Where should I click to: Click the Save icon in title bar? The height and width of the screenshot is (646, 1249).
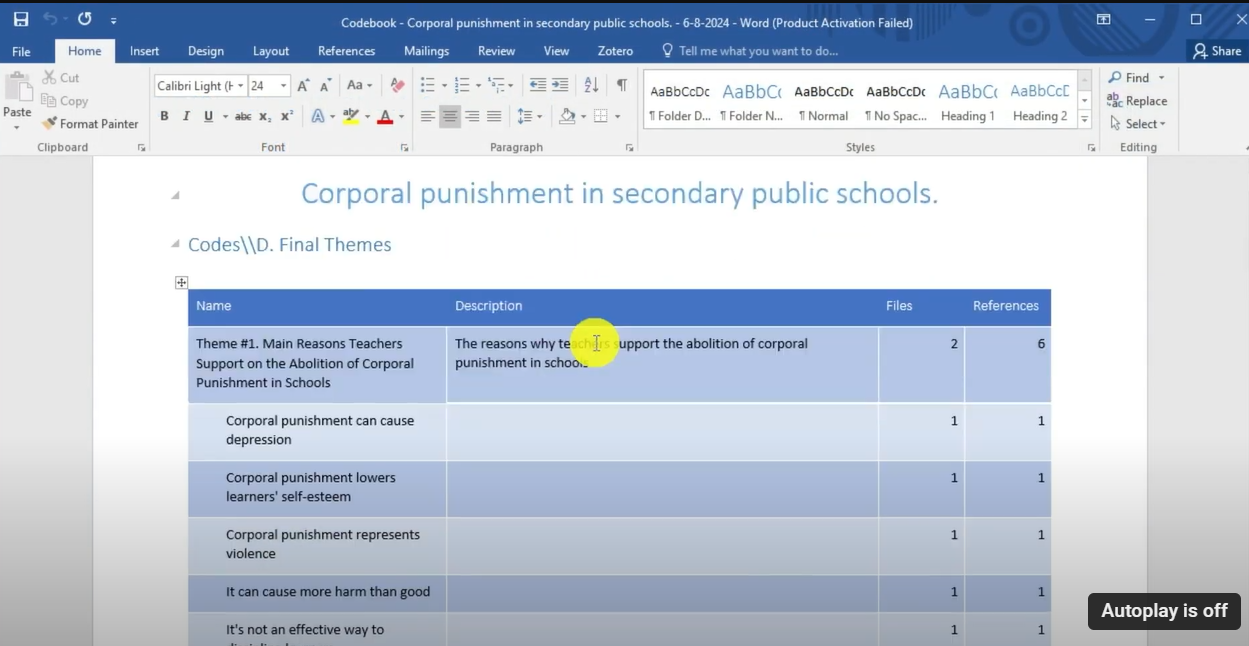(x=21, y=19)
